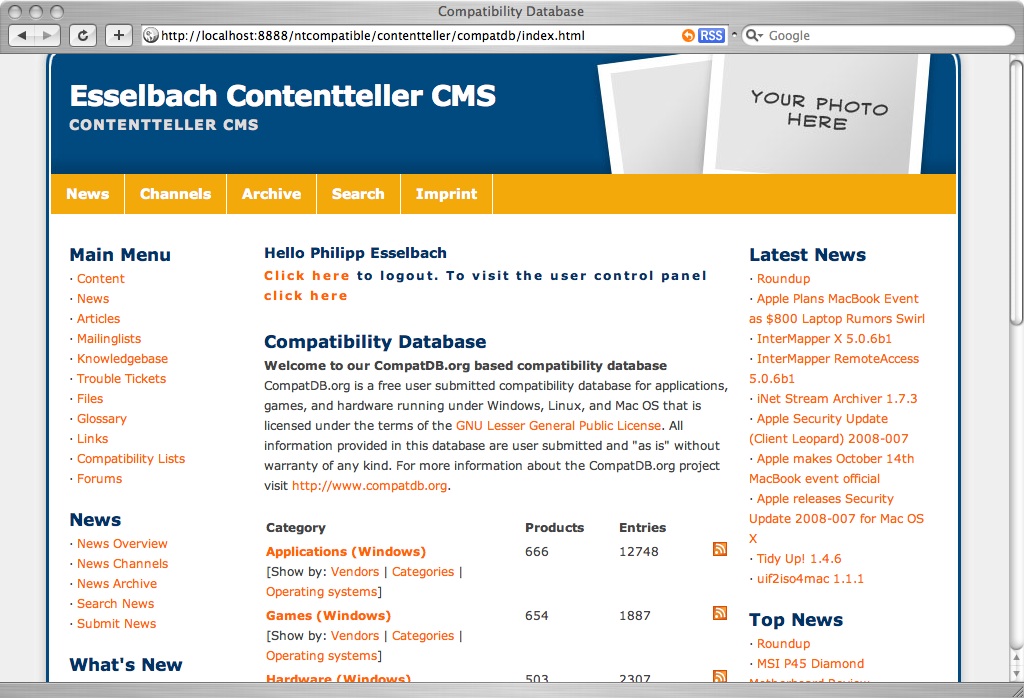Reload the page with the refresh button
The width and height of the screenshot is (1024, 698).
click(x=83, y=35)
